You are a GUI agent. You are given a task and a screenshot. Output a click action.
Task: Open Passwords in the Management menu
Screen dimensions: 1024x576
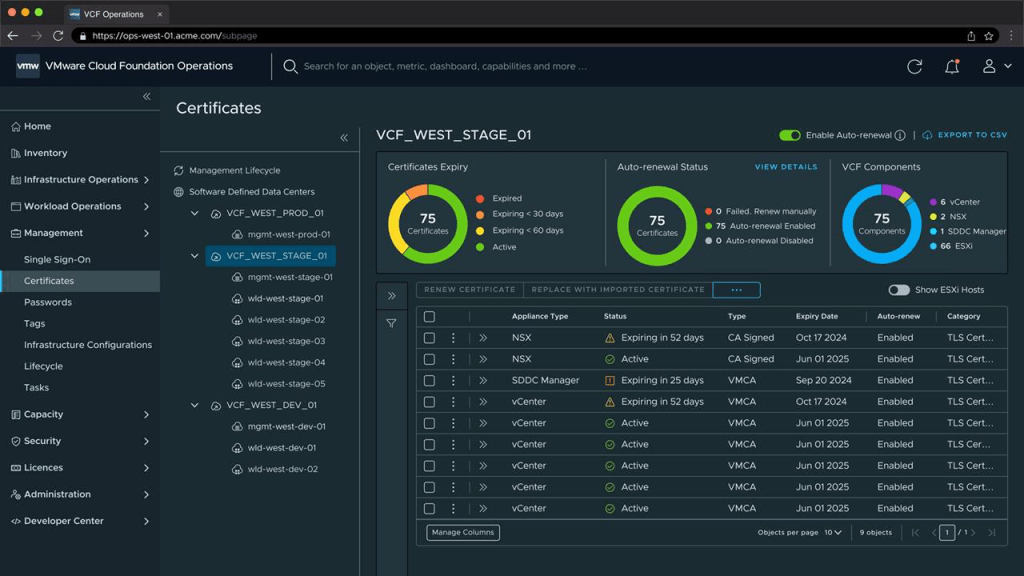tap(48, 302)
